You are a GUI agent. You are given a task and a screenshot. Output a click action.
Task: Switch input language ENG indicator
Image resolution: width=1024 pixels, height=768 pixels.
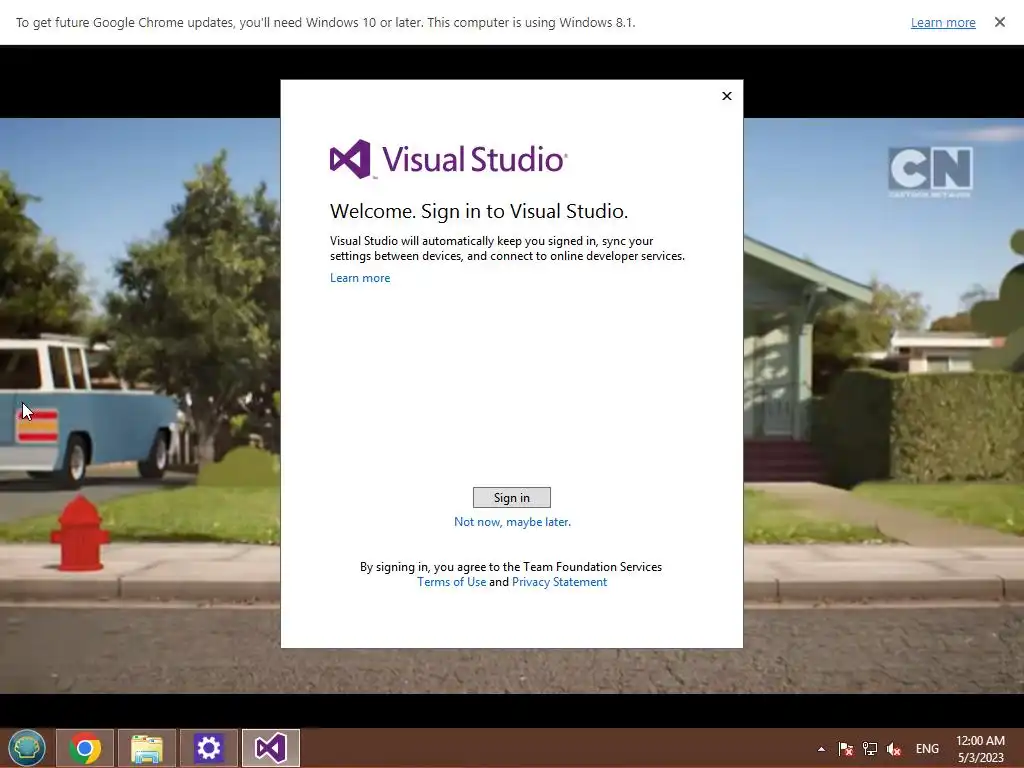927,749
